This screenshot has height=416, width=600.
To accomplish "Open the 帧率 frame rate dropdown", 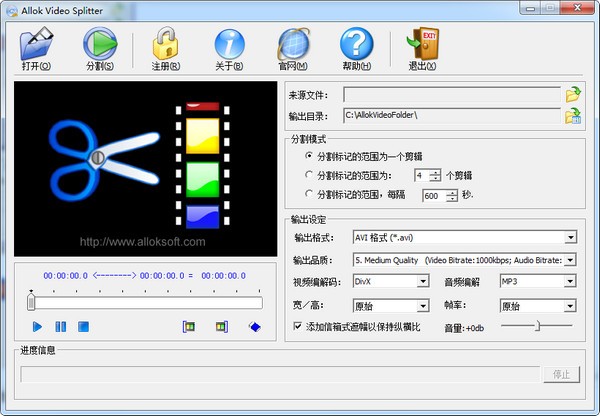I will pyautogui.click(x=570, y=306).
